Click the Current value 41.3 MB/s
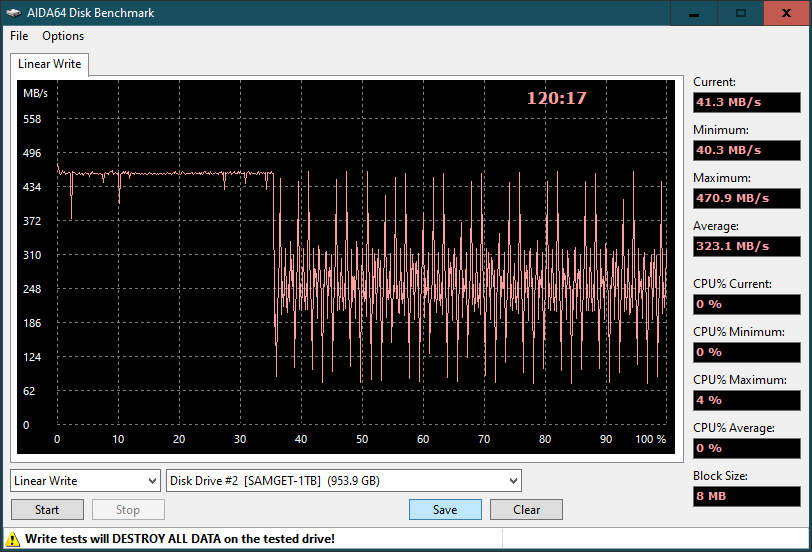This screenshot has height=552, width=812. click(747, 102)
